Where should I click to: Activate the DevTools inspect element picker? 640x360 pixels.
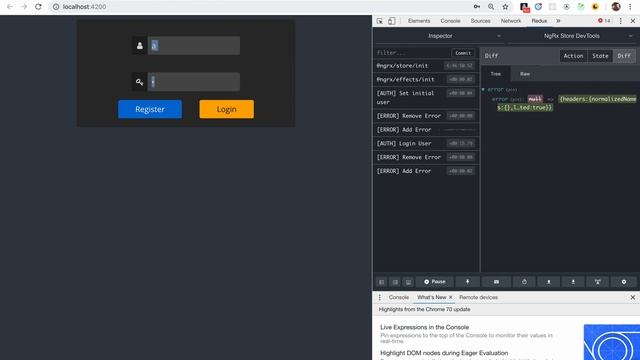380,21
